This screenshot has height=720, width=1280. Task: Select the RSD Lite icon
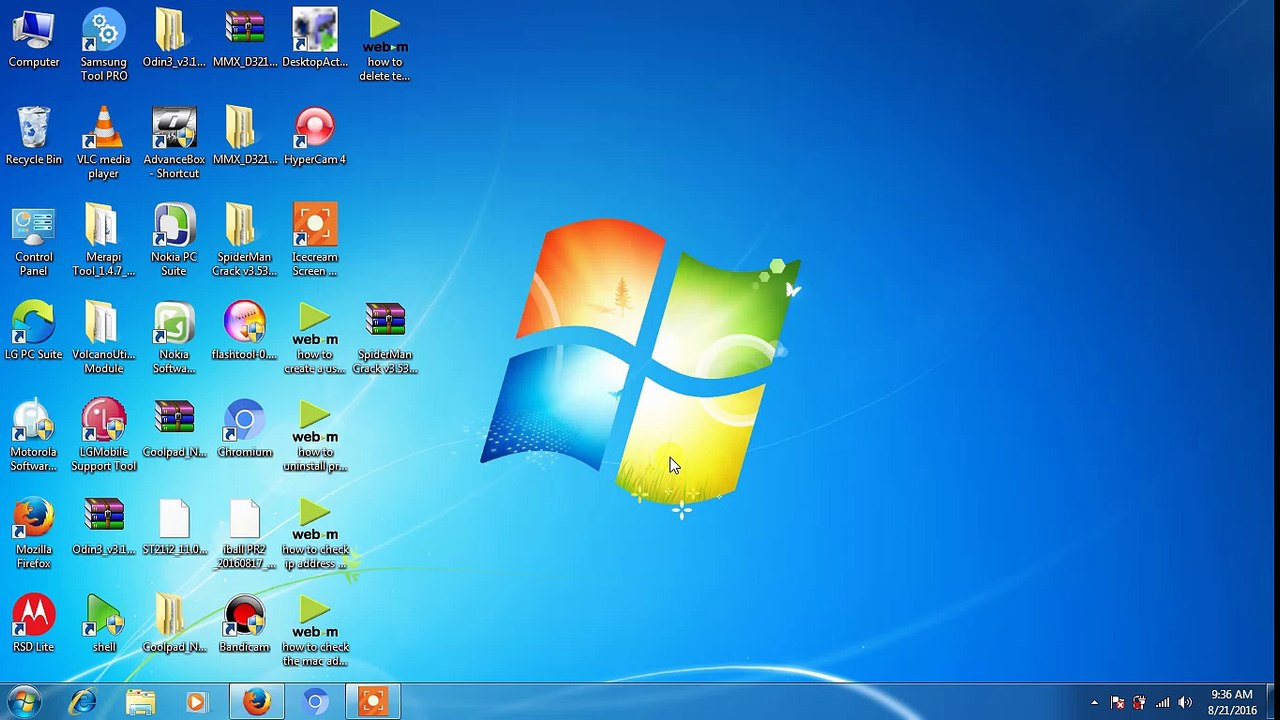(34, 624)
